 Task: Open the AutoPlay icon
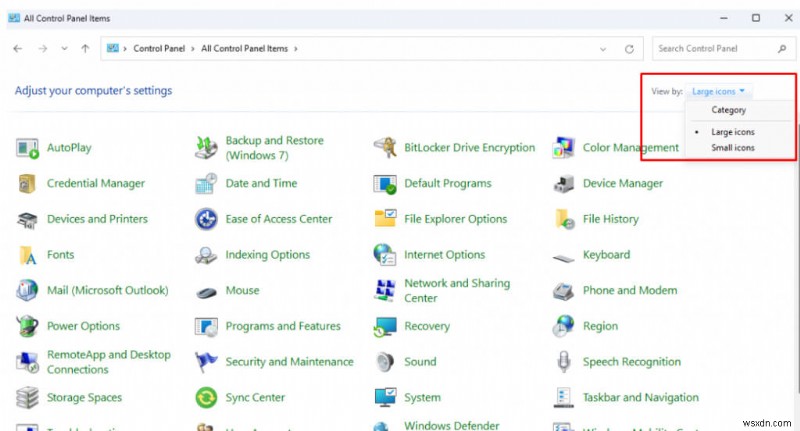click(27, 148)
